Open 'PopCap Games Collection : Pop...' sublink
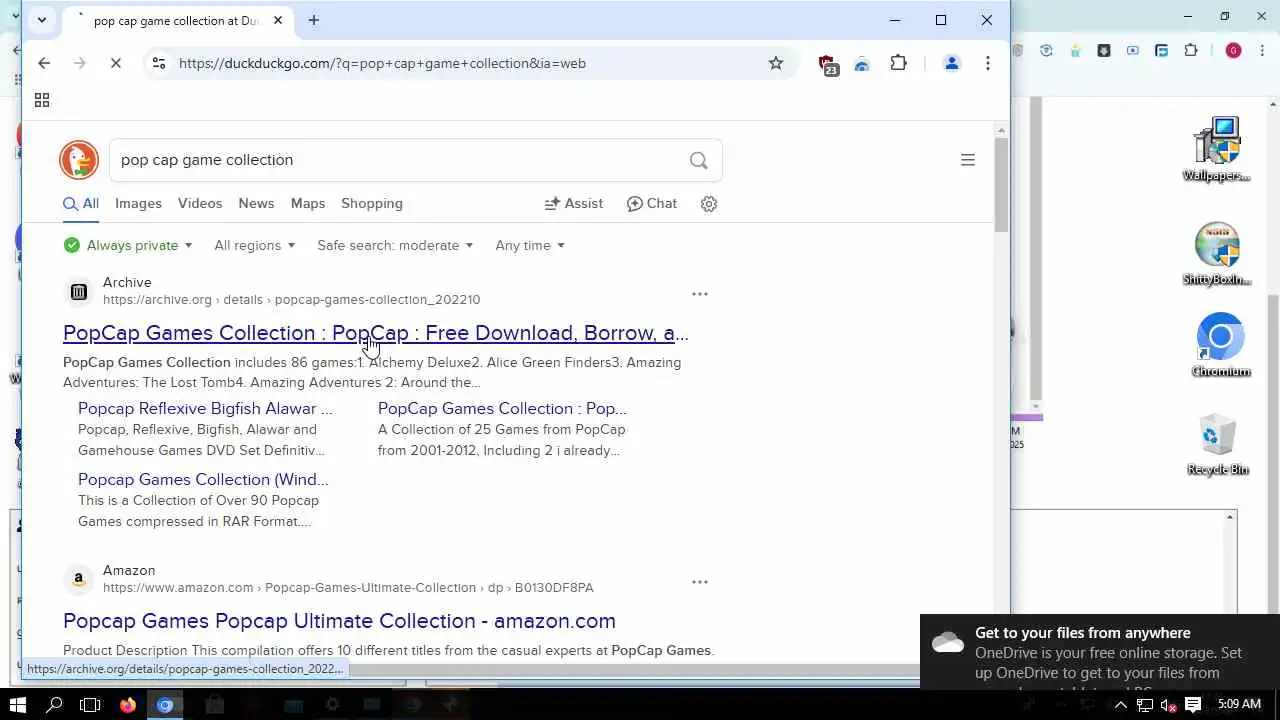This screenshot has width=1280, height=720. tap(502, 409)
